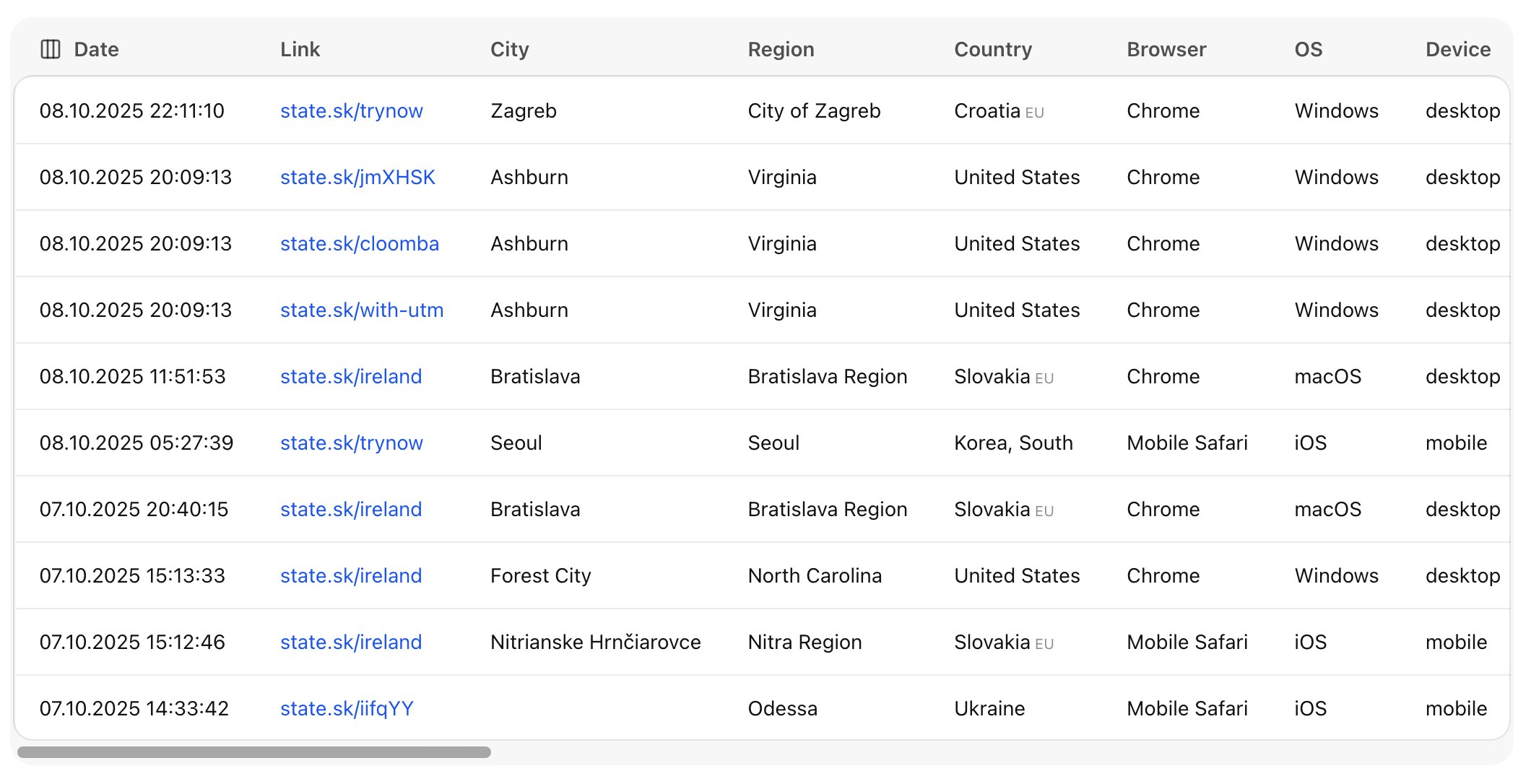The height and width of the screenshot is (784, 1531).
Task: Click the Browser column header
Action: click(x=1166, y=49)
